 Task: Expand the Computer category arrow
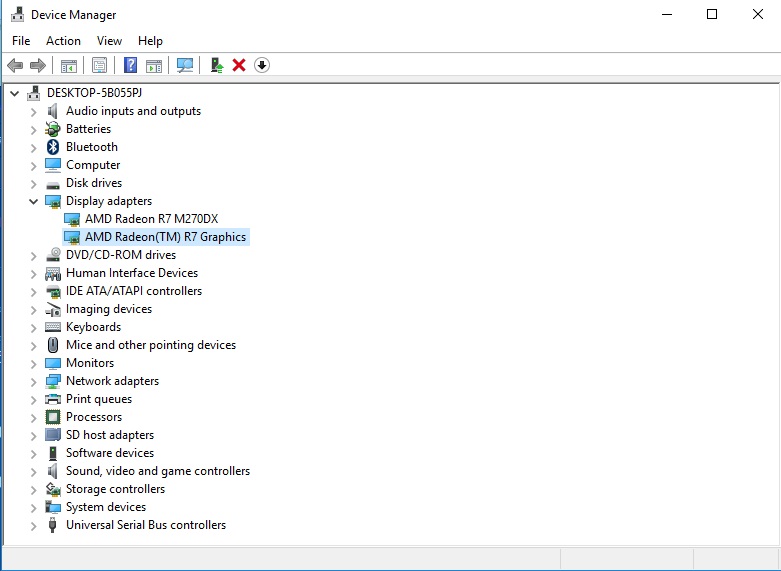click(x=33, y=165)
